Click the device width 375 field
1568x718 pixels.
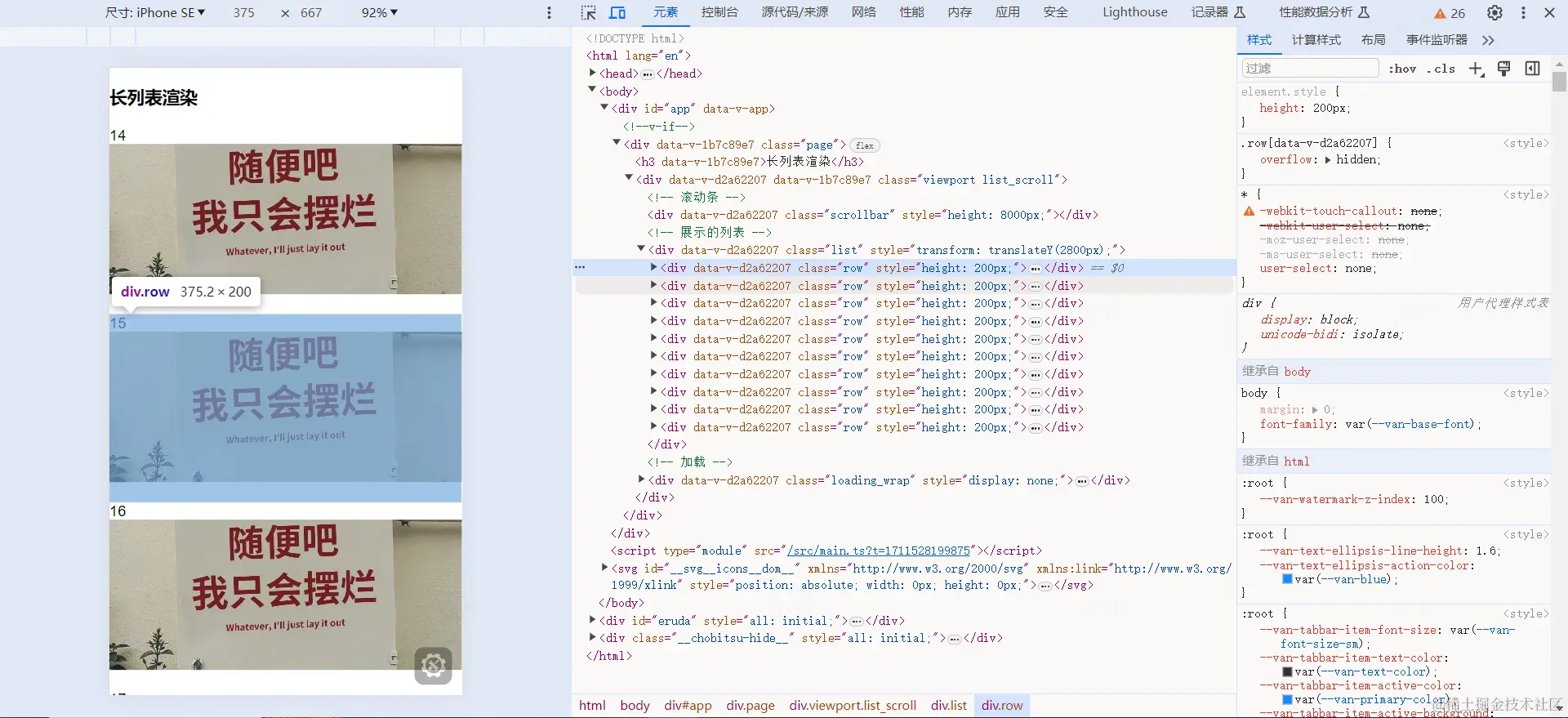coord(244,13)
